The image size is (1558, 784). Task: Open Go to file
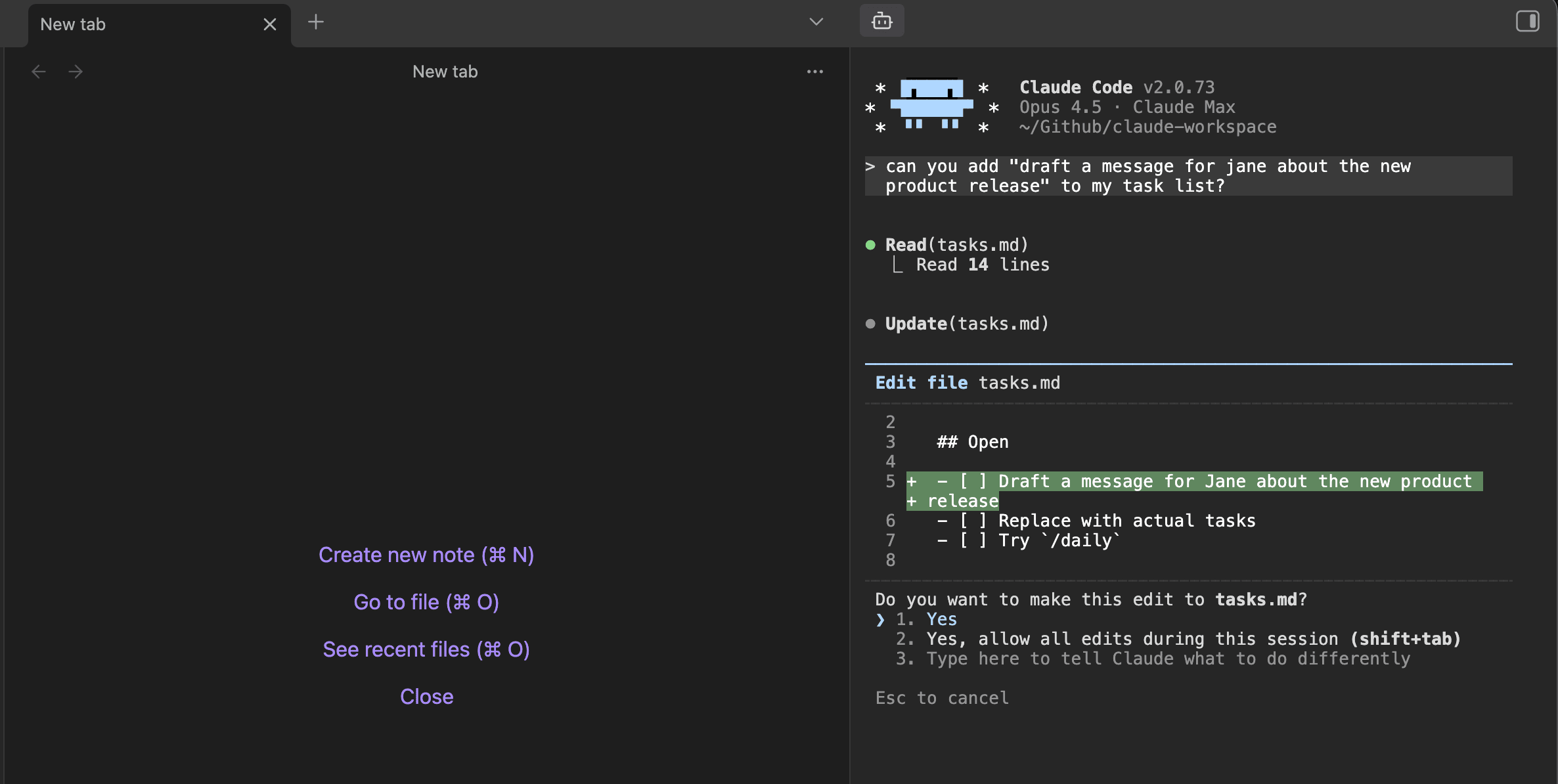point(426,601)
